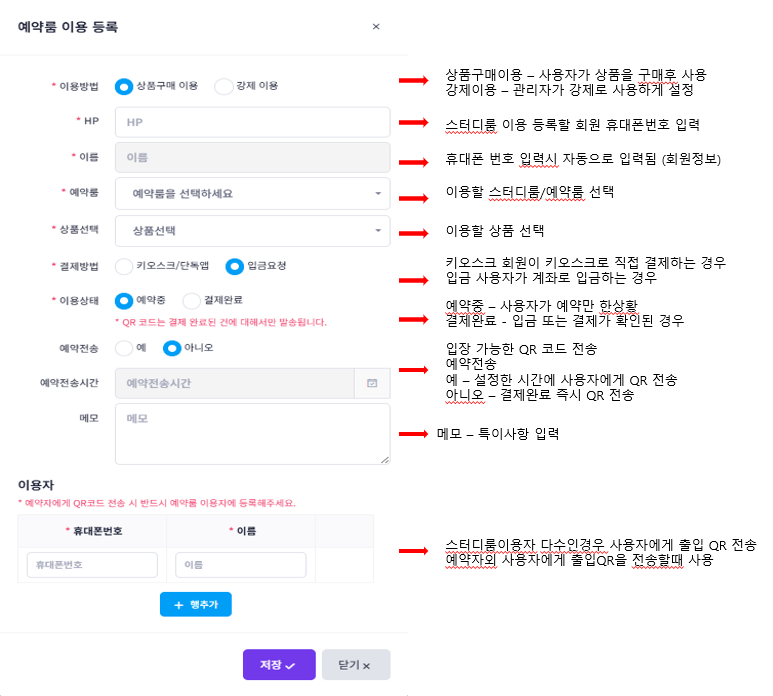Select the 상품구매 이용 radio option

click(124, 86)
